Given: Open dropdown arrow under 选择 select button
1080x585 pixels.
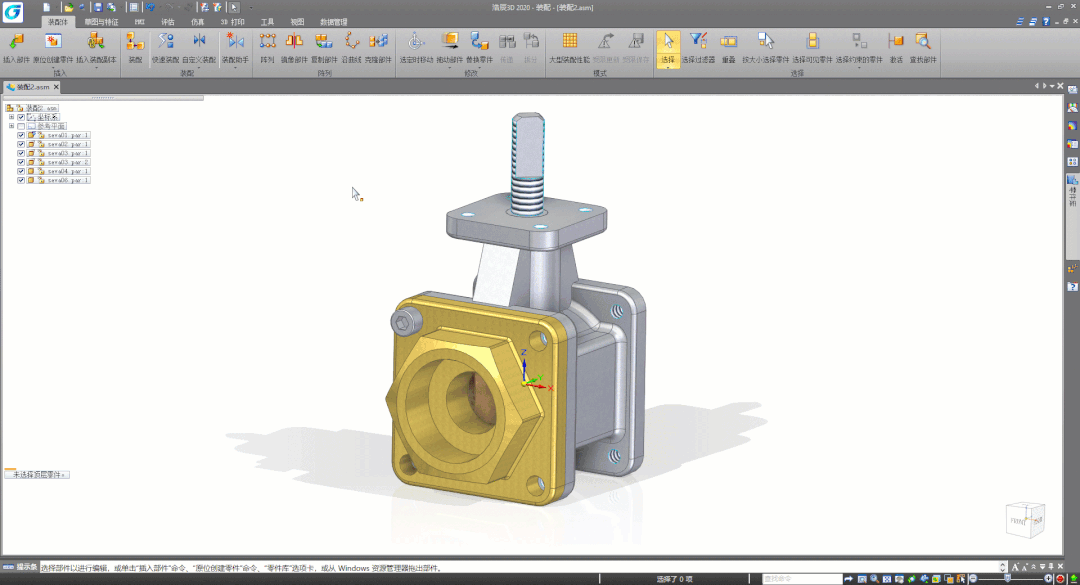Looking at the screenshot, I should 667,67.
